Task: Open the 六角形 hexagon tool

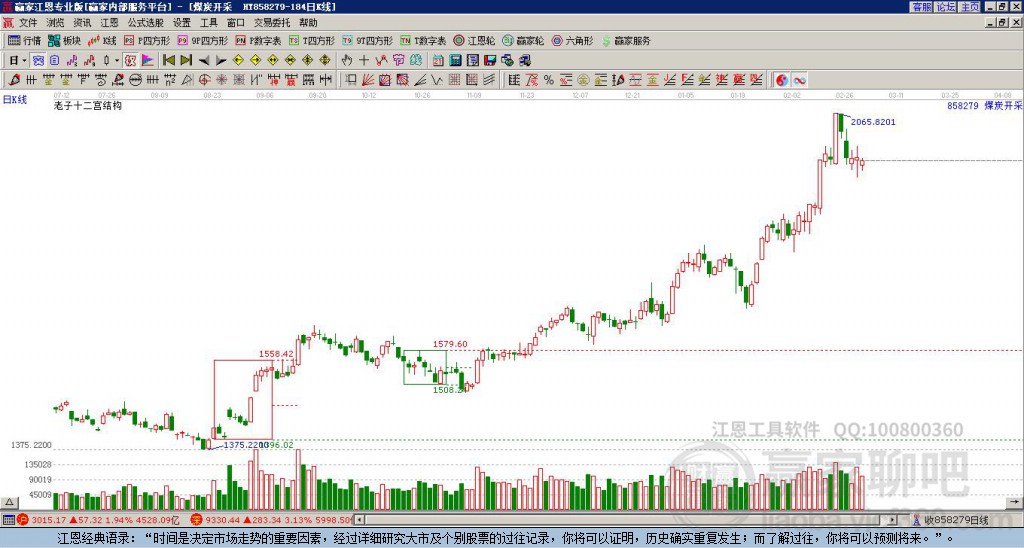Action: (573, 40)
